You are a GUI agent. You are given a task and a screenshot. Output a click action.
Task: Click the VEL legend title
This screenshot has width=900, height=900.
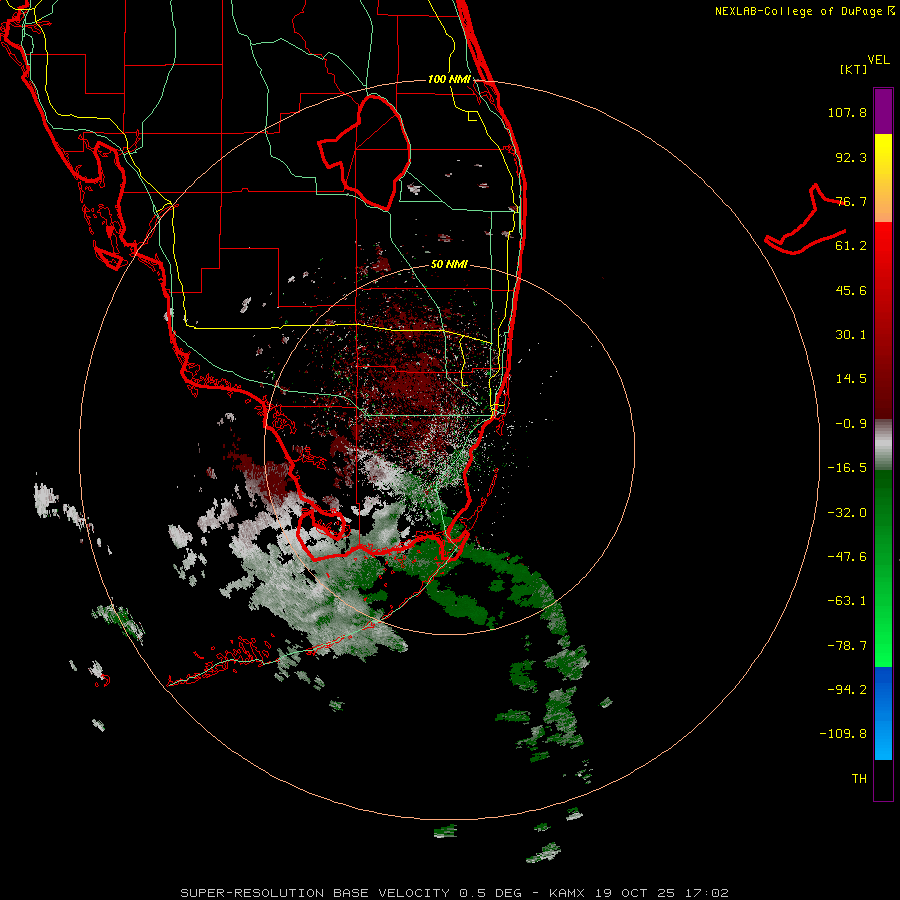coord(878,59)
